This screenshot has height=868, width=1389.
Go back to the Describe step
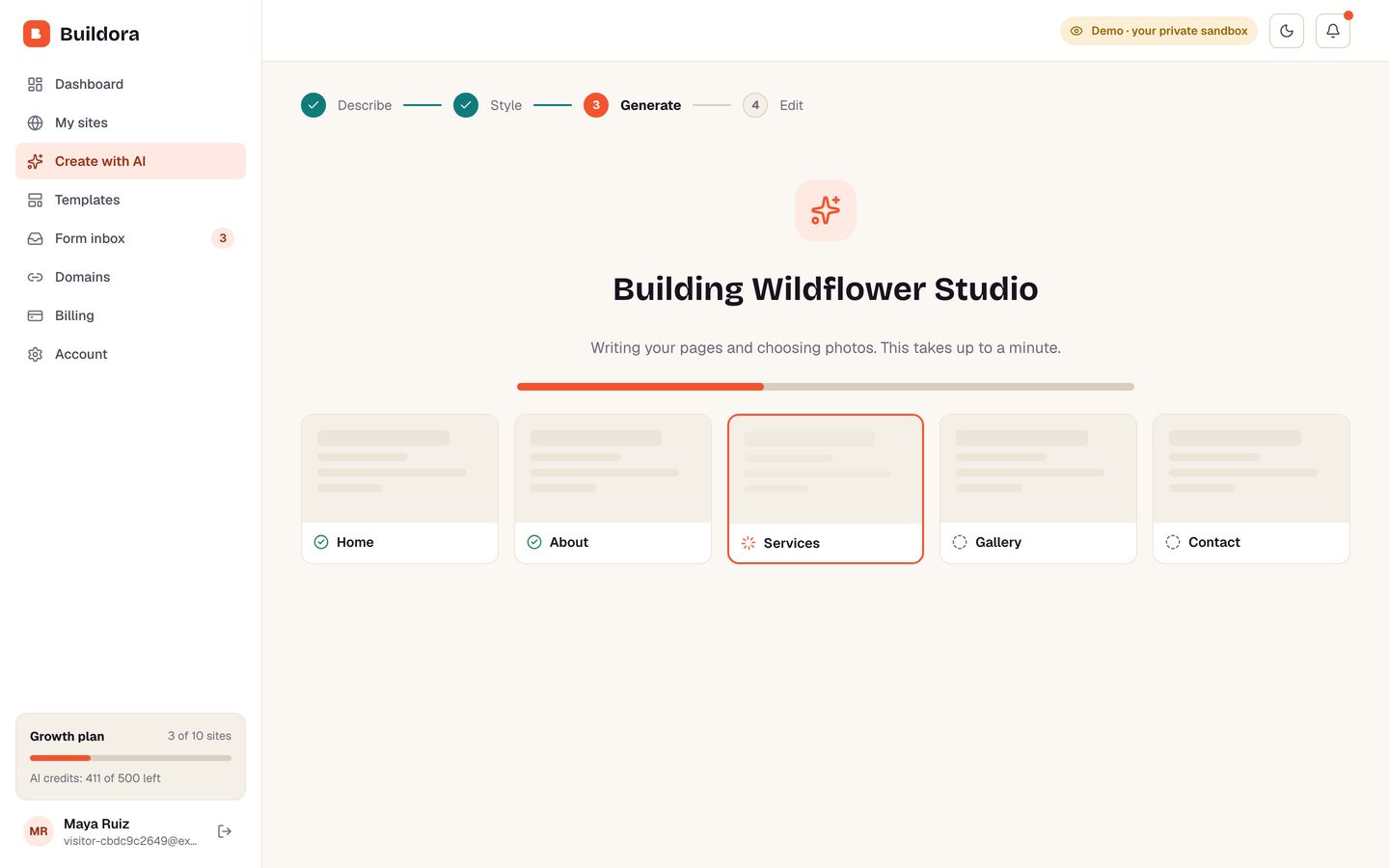[346, 105]
